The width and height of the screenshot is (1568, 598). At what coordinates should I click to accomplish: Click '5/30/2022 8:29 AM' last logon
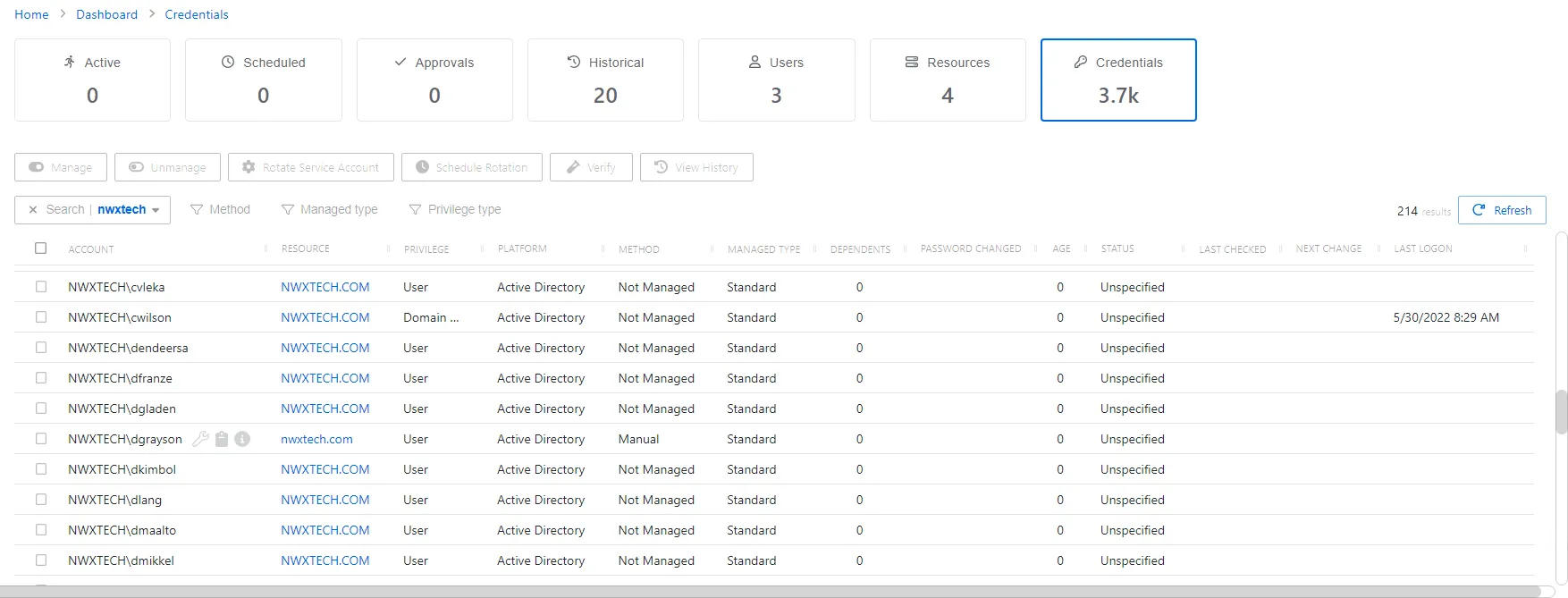point(1446,317)
